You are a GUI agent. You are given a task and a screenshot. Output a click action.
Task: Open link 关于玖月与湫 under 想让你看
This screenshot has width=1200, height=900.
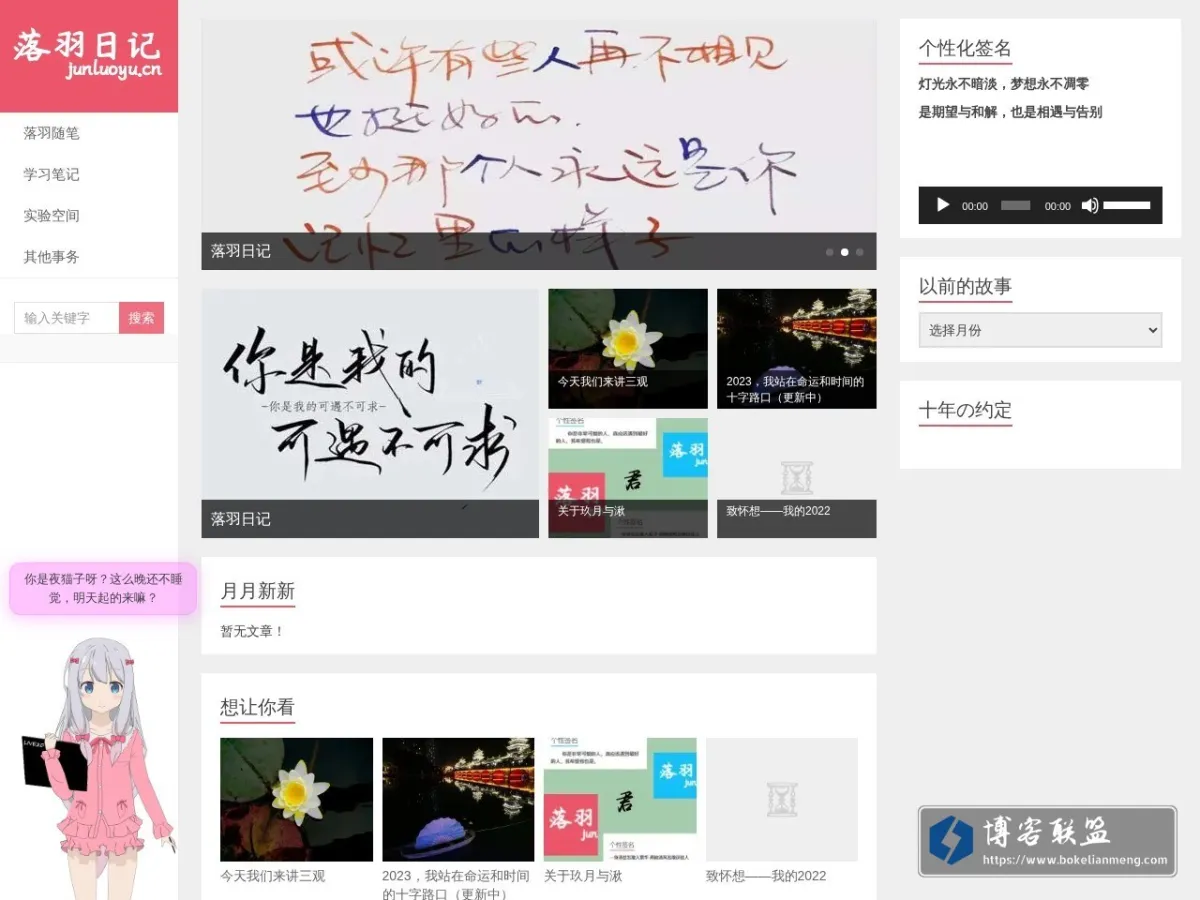pyautogui.click(x=583, y=876)
